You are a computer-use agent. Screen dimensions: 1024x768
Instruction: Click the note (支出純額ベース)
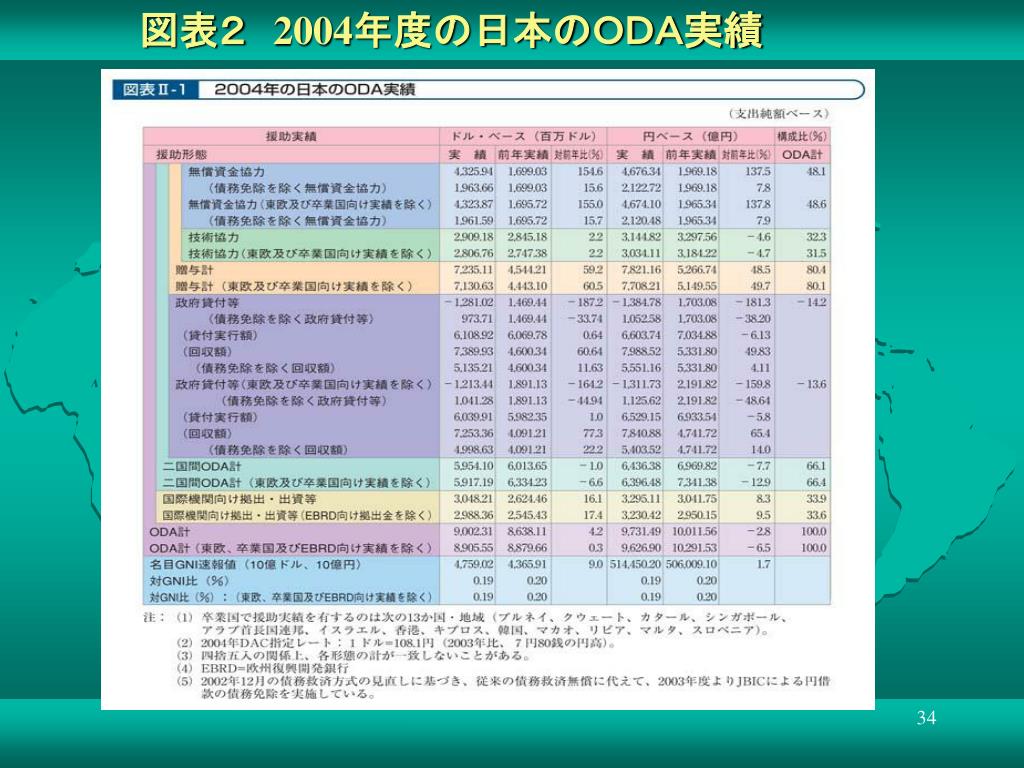[777, 114]
